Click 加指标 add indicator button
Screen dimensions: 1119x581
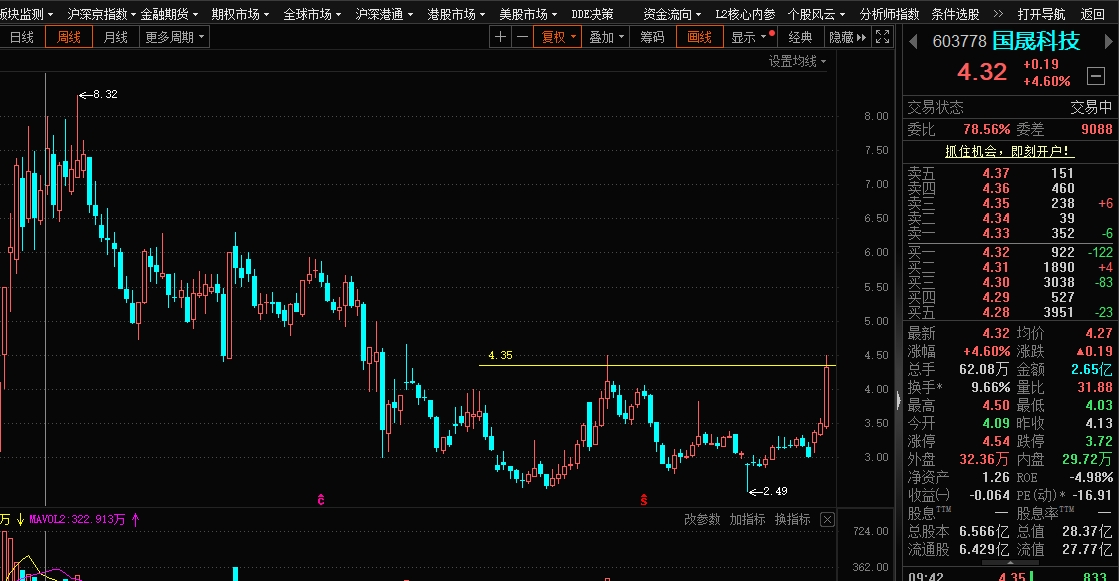747,520
